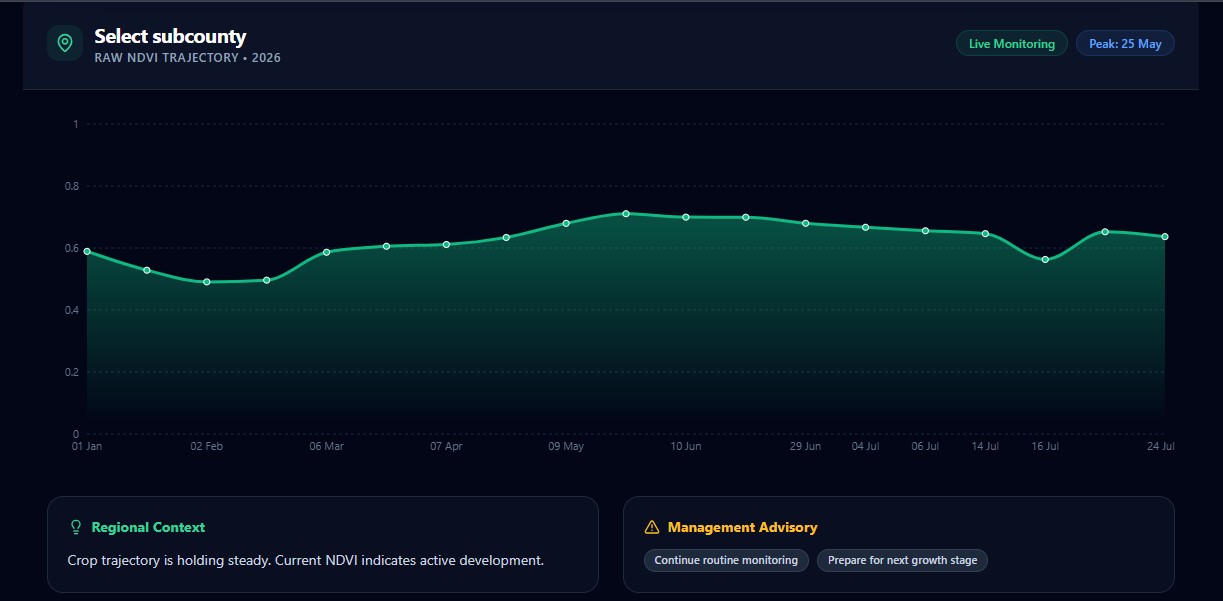1223x601 pixels.
Task: Click the Peak: 25 May badge
Action: 1125,44
